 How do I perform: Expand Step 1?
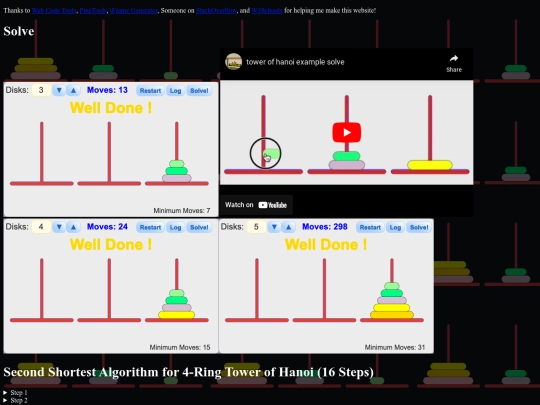click(15, 393)
